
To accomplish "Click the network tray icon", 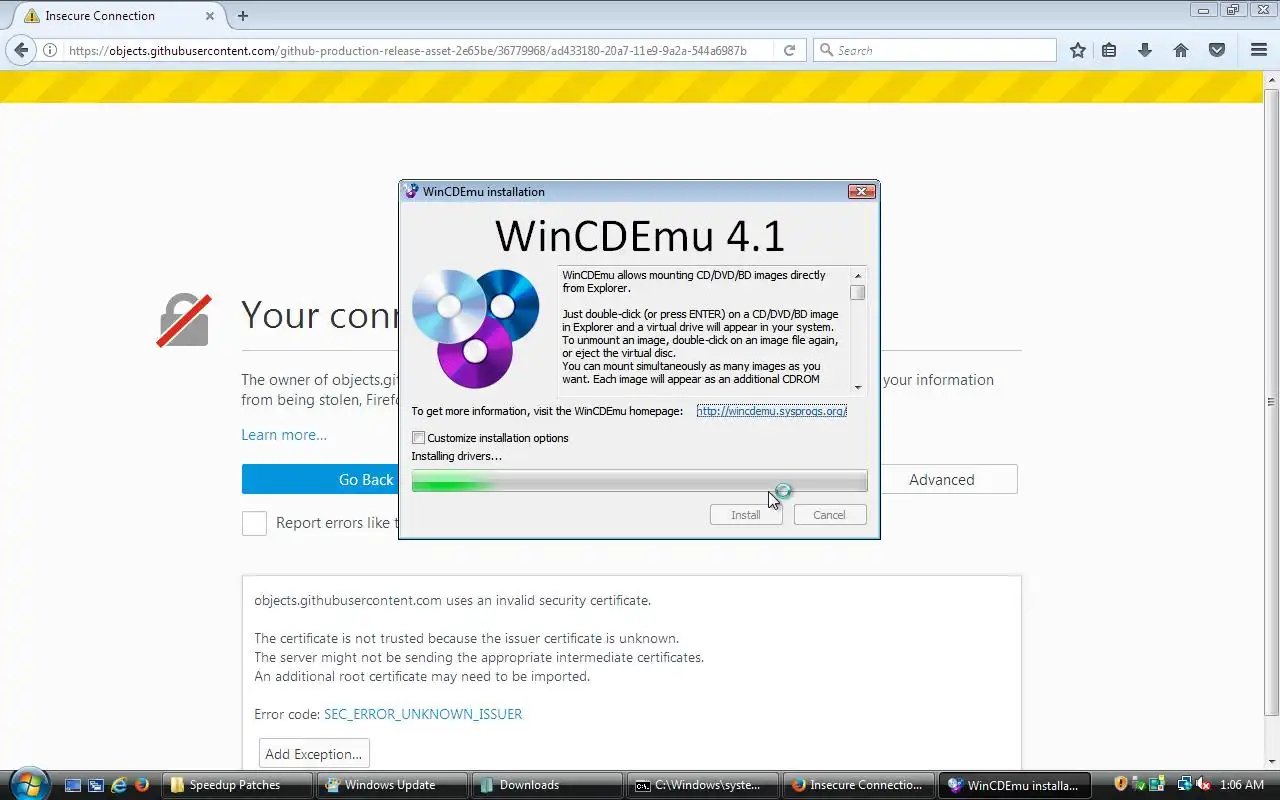I will pos(1184,785).
